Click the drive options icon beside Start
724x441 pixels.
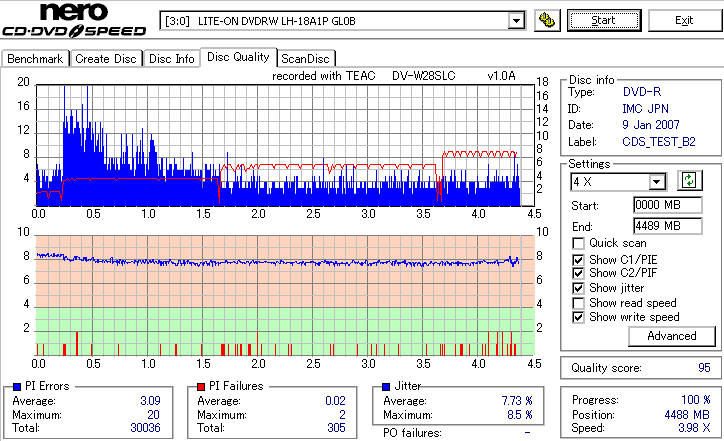point(547,21)
